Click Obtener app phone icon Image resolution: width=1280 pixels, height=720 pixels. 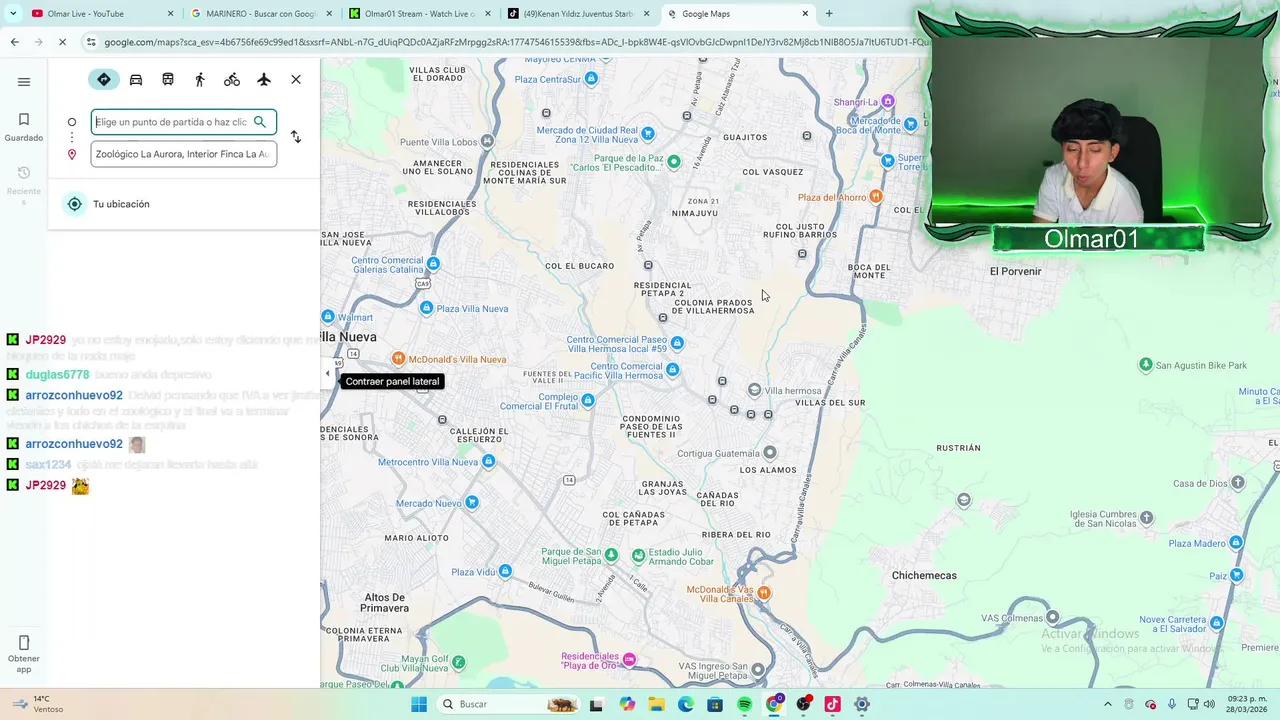(24, 643)
